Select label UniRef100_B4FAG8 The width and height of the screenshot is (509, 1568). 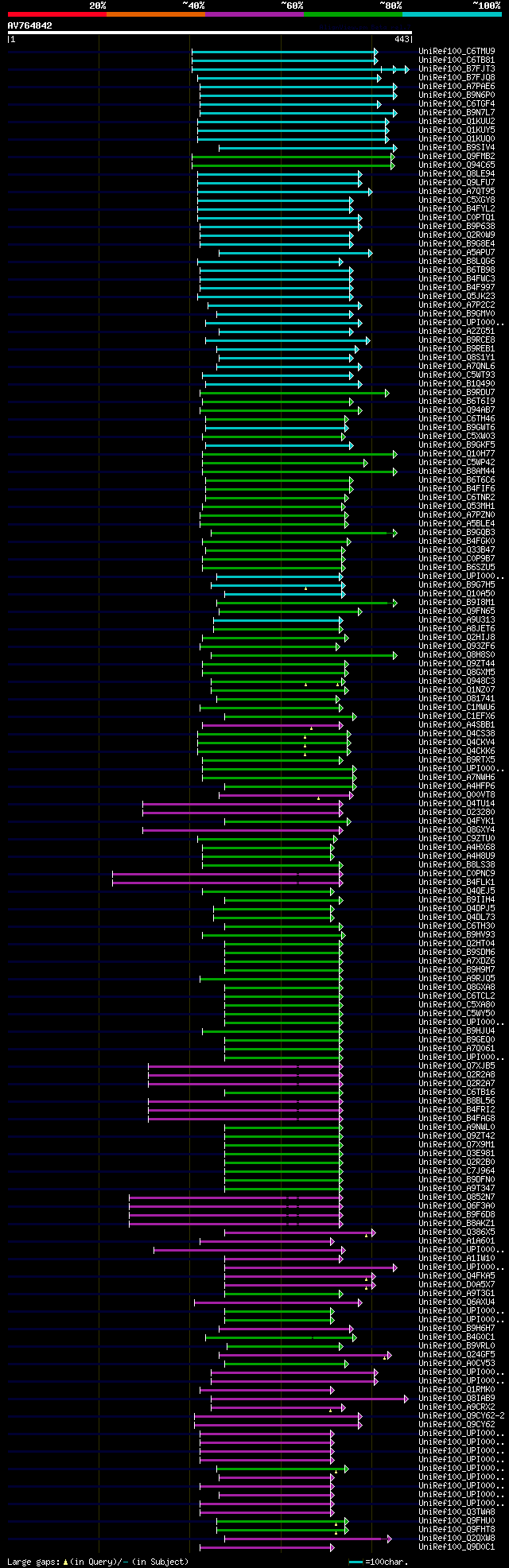coord(457,1118)
